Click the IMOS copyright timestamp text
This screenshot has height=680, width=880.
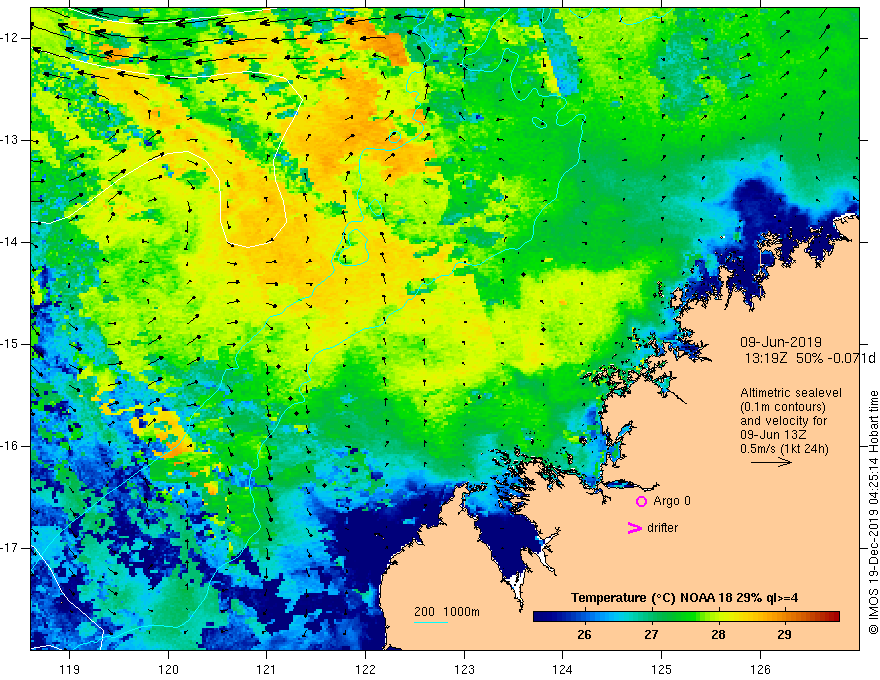pos(873,512)
